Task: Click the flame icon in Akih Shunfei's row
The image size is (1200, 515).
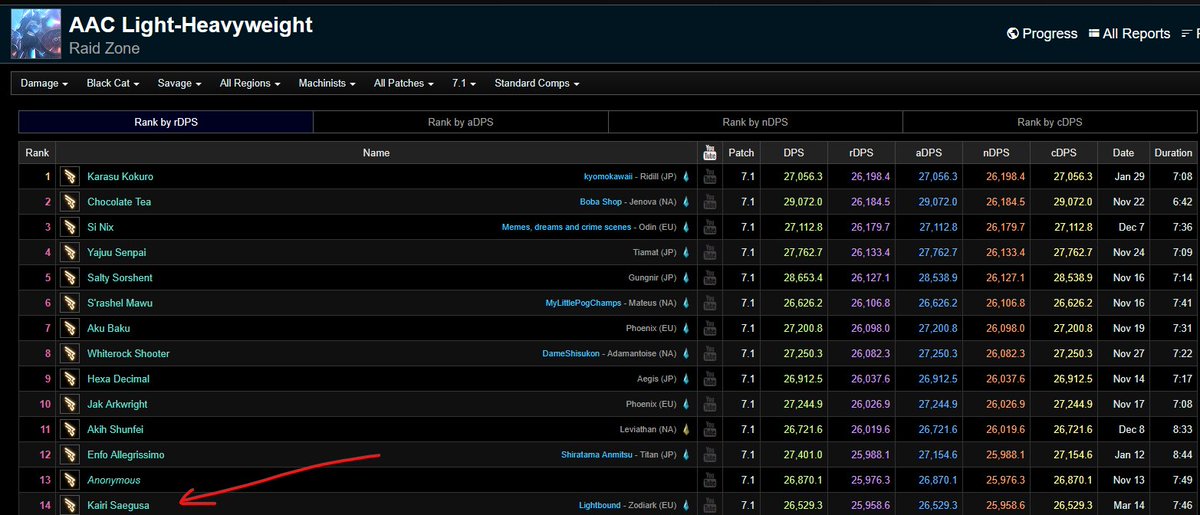Action: tap(686, 429)
